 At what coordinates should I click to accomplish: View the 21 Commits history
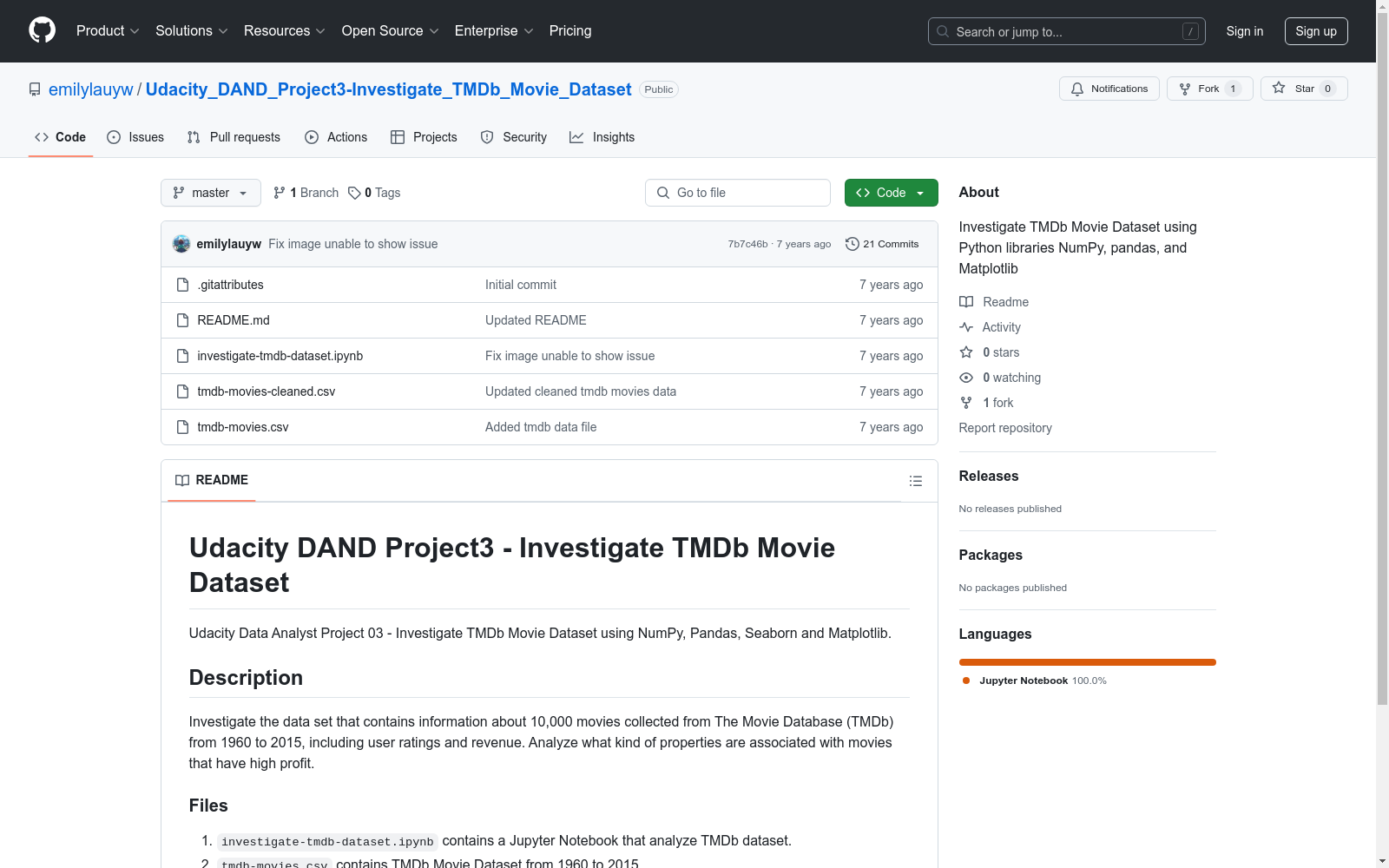[x=882, y=244]
